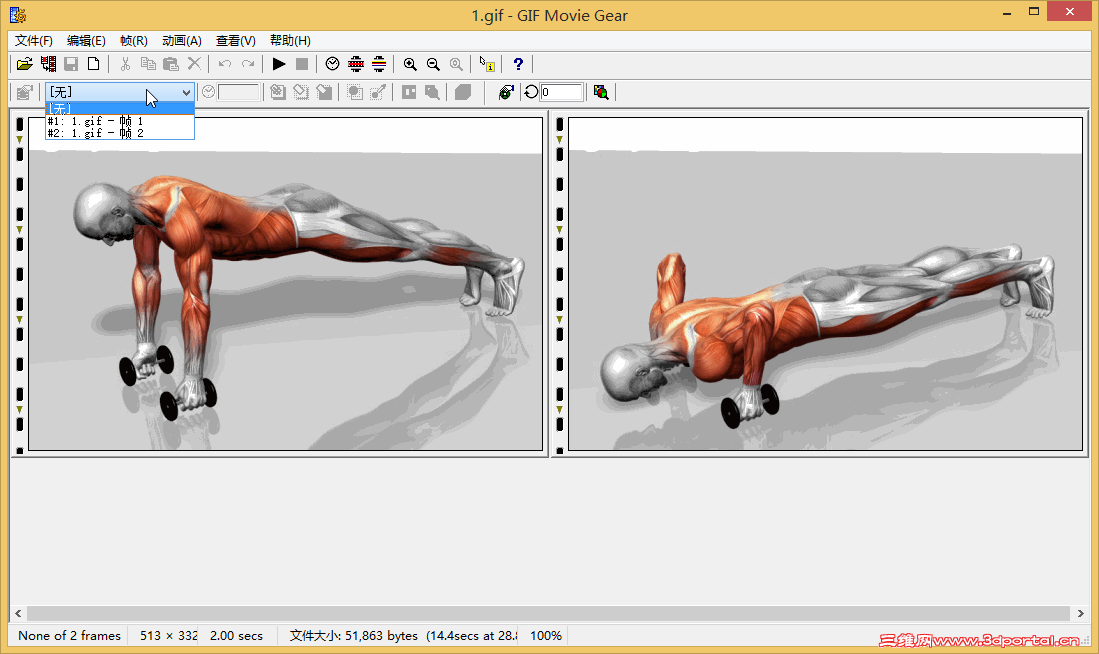Click the eyedropper transparency icon

(x=378, y=93)
